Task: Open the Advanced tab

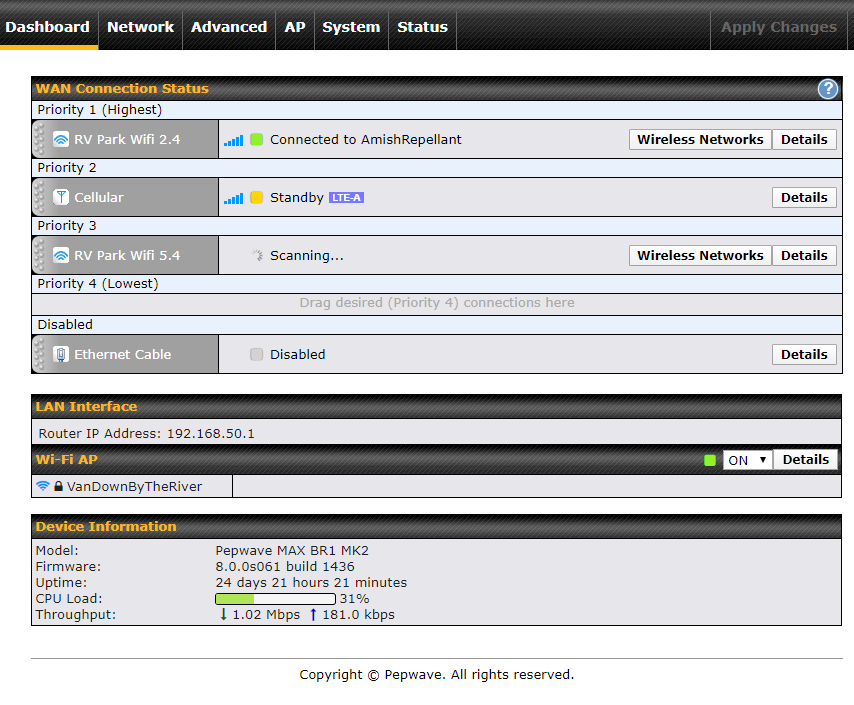Action: (229, 27)
